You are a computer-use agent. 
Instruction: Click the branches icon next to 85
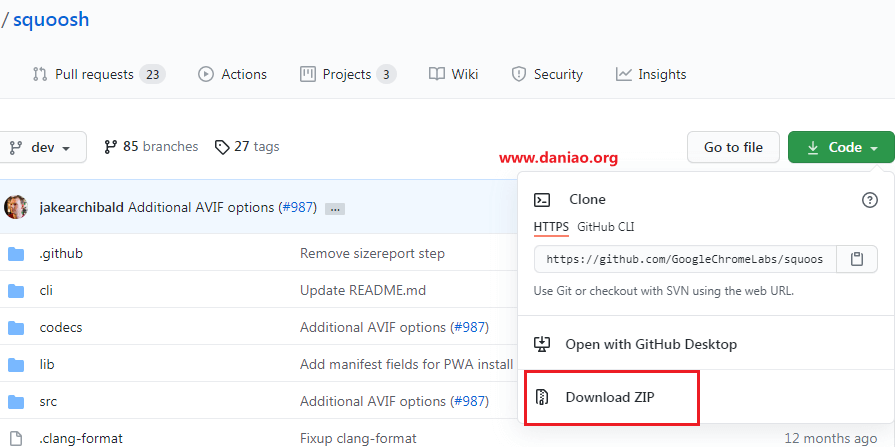point(110,147)
